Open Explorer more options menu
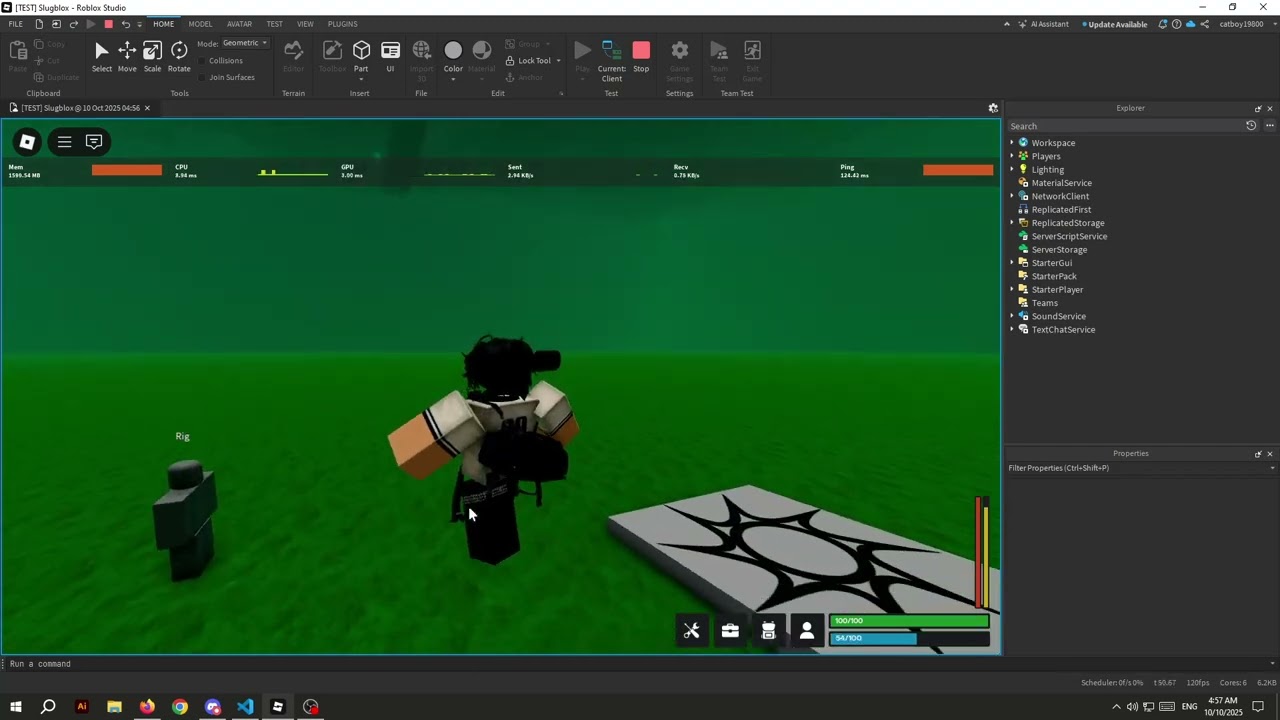Viewport: 1280px width, 720px height. (1270, 126)
